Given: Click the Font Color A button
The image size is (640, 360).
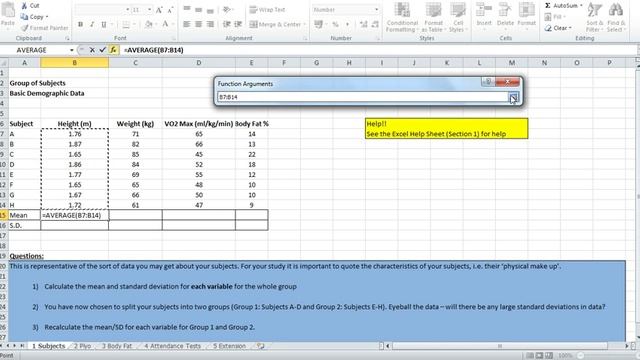Looking at the screenshot, I should [165, 24].
